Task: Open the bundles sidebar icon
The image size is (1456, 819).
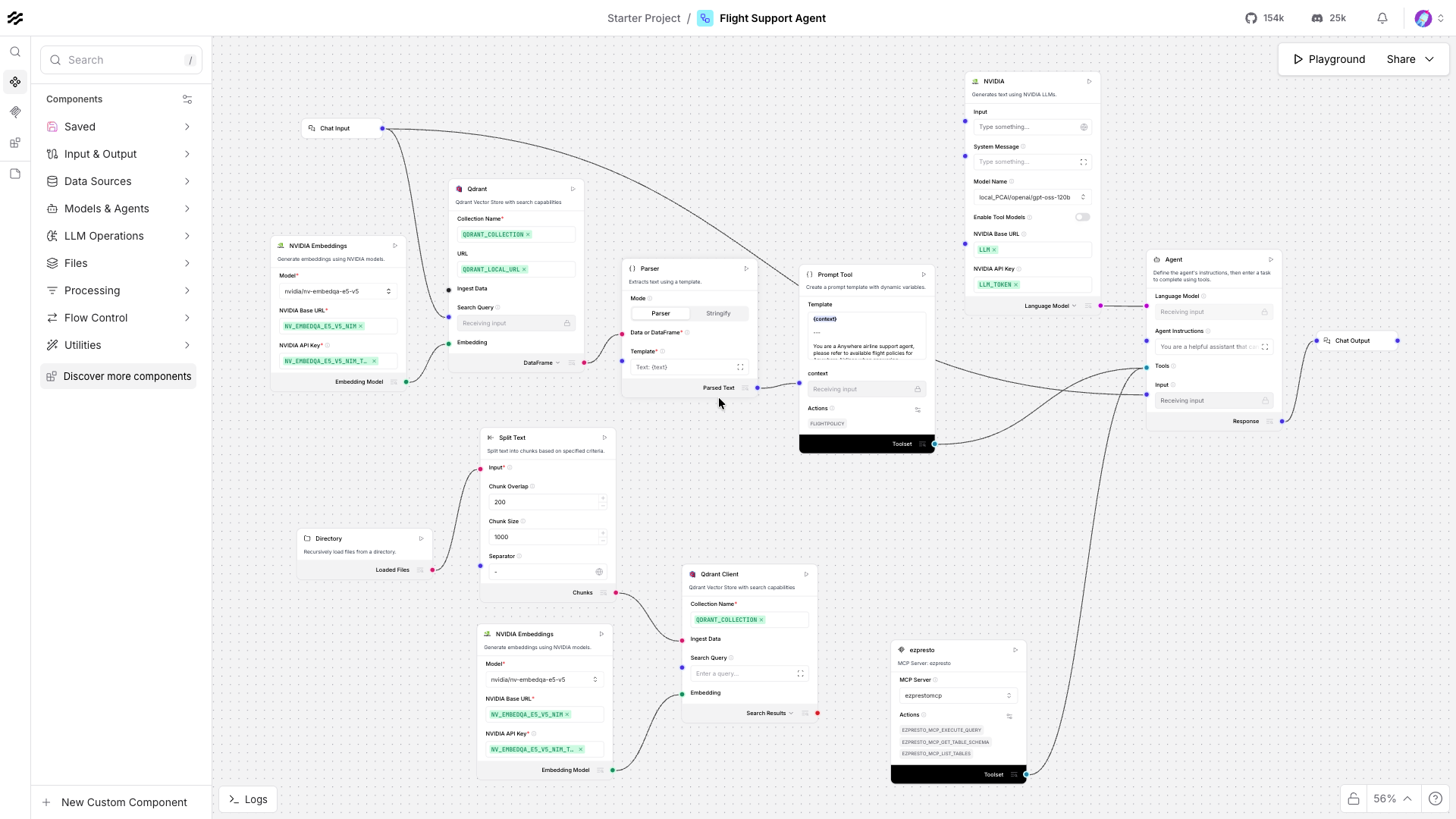Action: click(15, 143)
